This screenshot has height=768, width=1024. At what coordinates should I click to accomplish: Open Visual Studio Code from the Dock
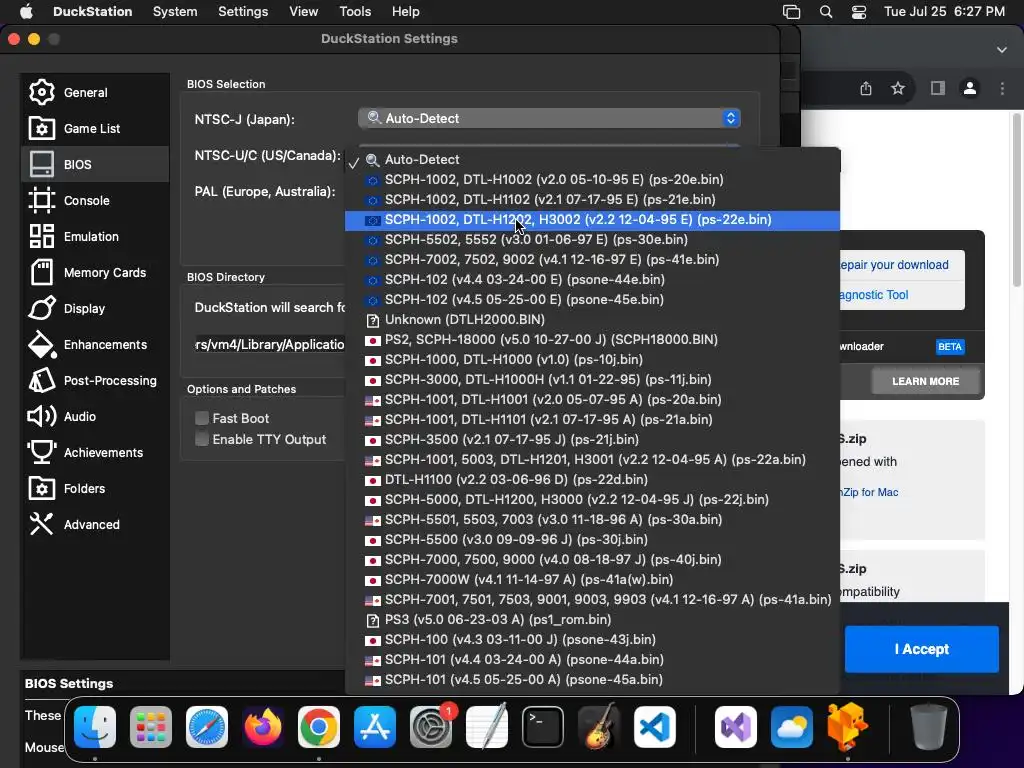654,727
